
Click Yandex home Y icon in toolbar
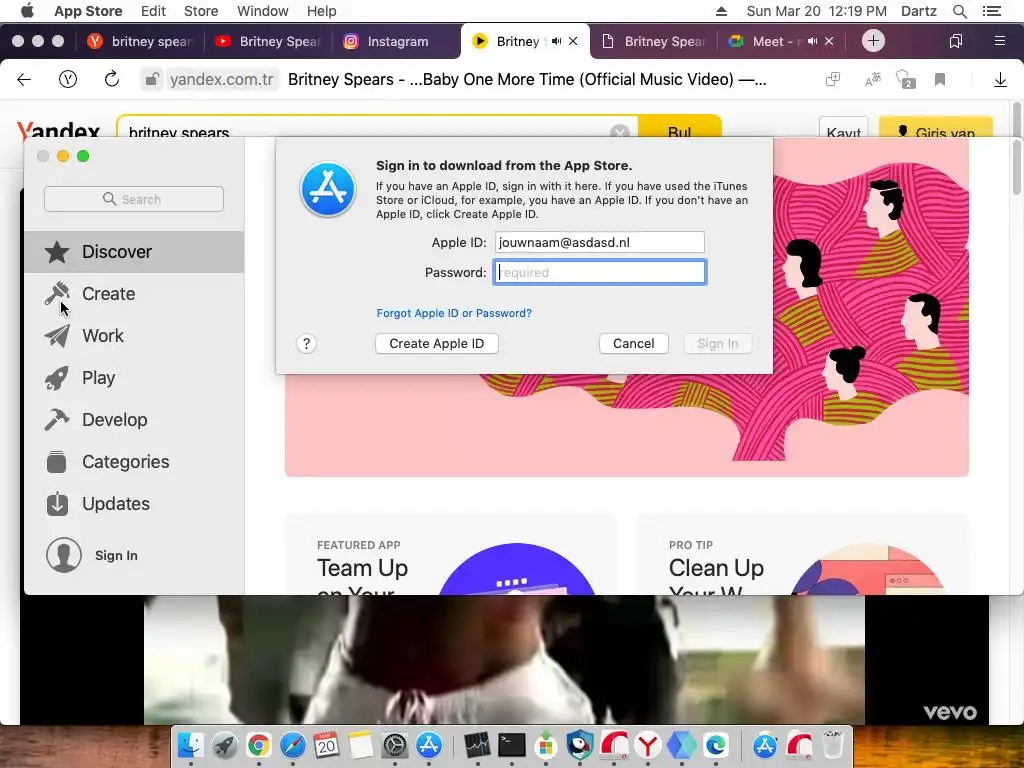[x=68, y=80]
